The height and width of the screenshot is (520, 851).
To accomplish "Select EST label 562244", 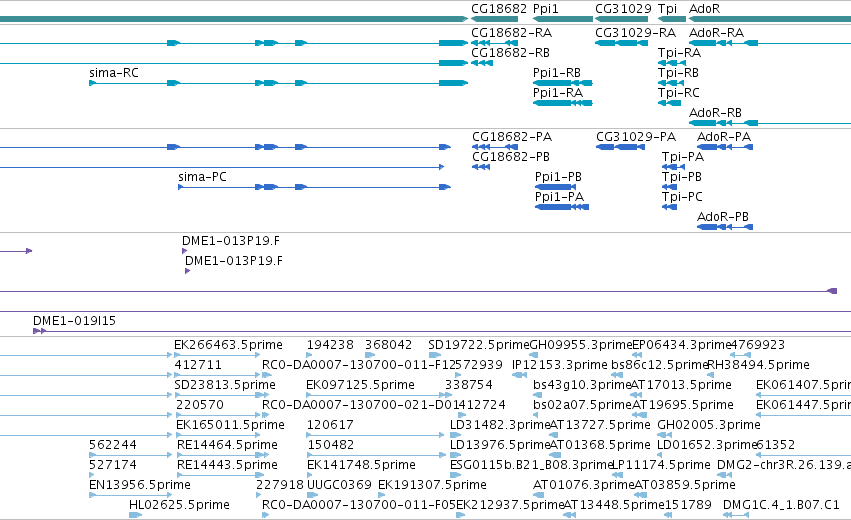I will tap(113, 445).
